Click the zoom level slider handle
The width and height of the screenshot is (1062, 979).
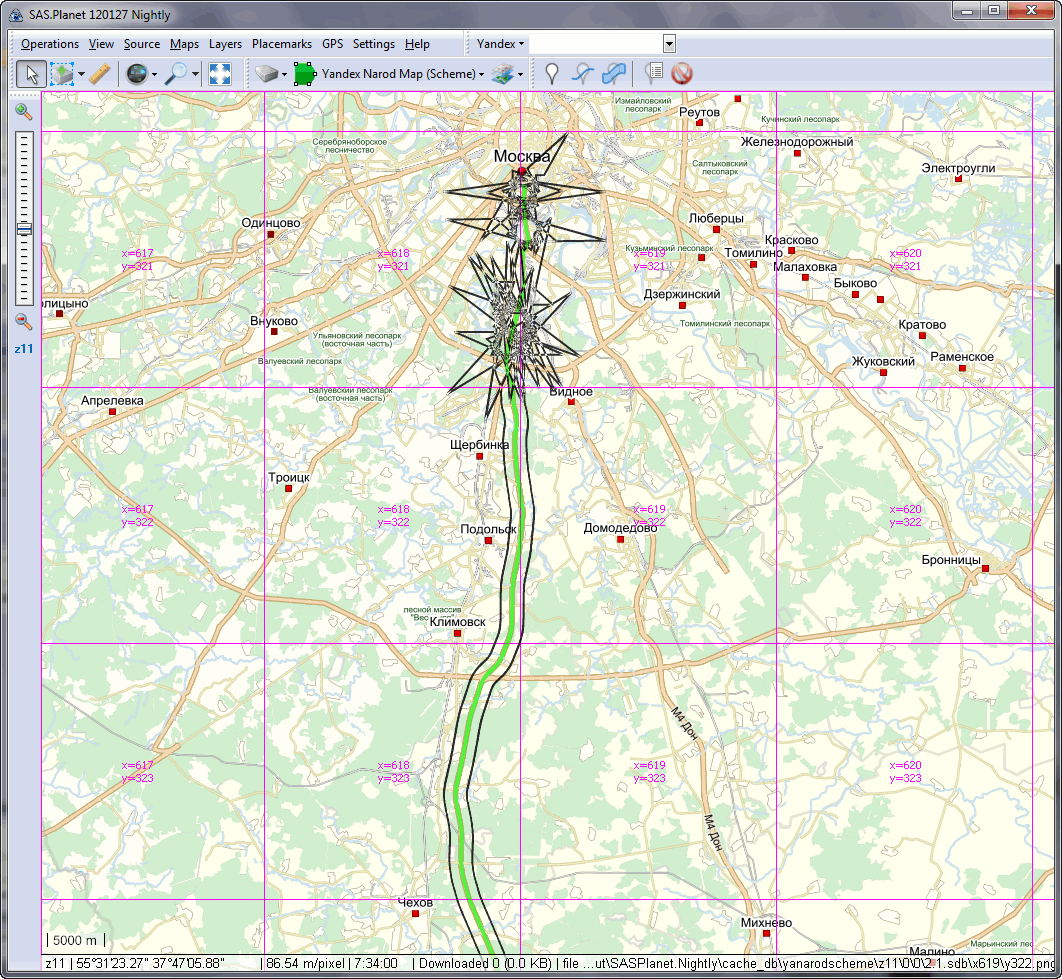(x=23, y=229)
